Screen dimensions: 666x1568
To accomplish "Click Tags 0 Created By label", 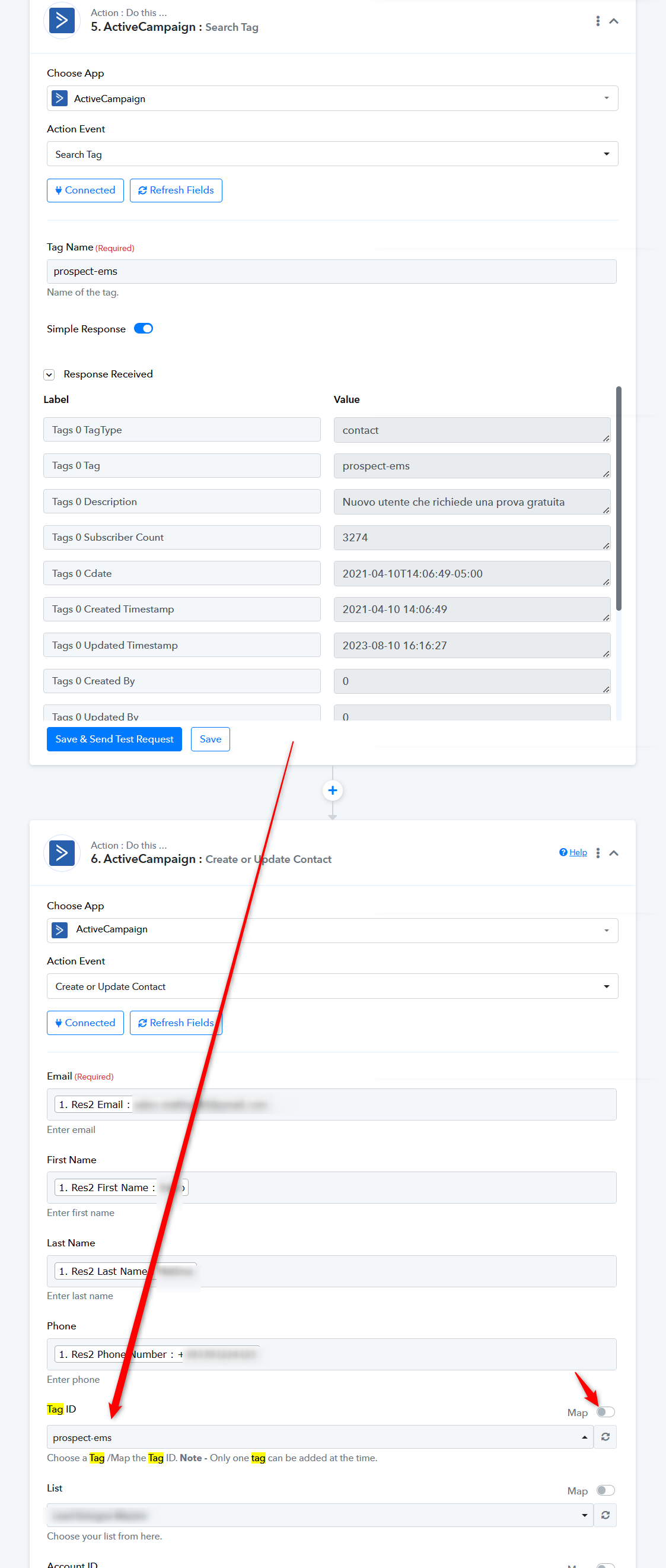I will pyautogui.click(x=182, y=681).
